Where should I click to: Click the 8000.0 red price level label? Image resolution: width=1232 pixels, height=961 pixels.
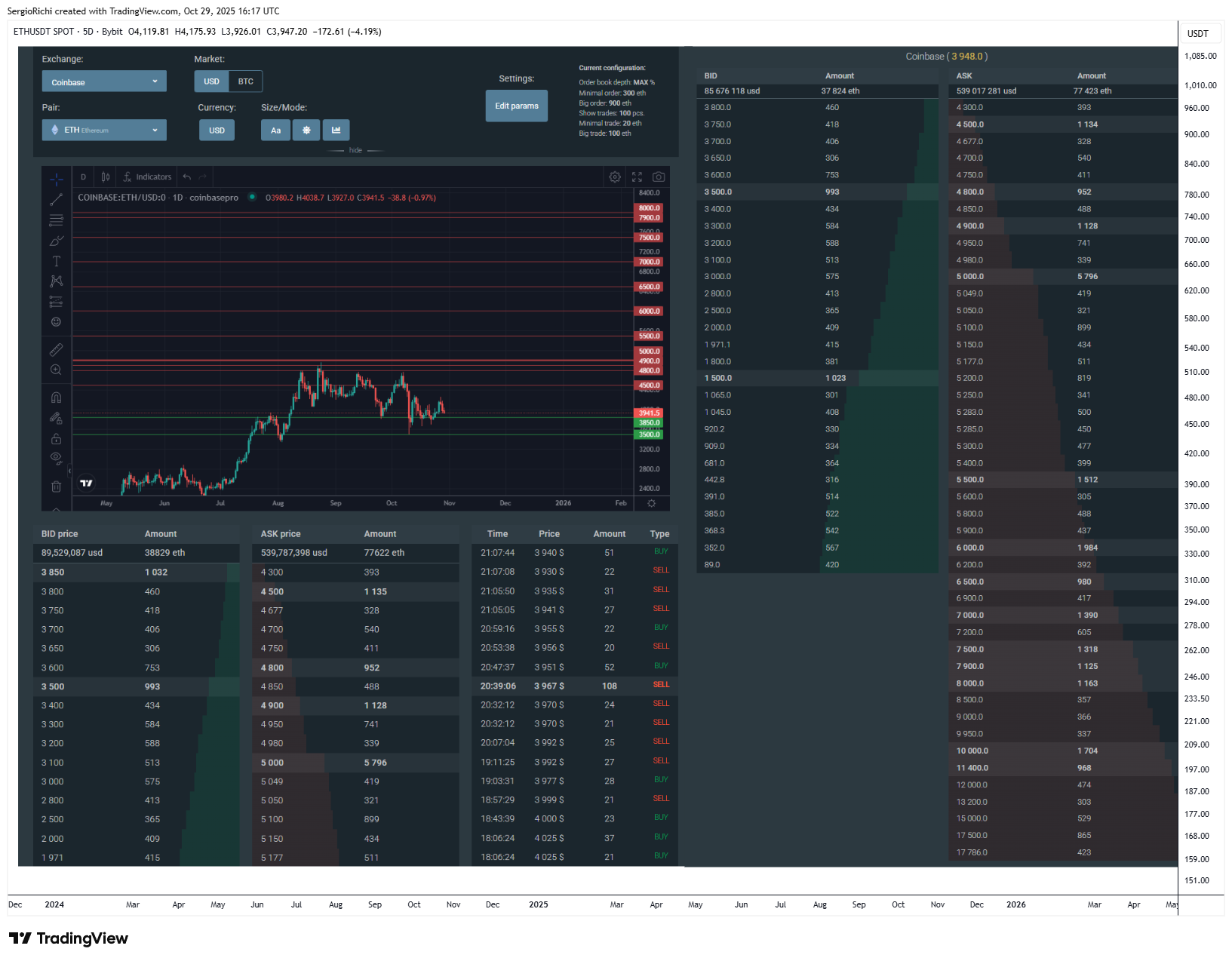[x=649, y=208]
